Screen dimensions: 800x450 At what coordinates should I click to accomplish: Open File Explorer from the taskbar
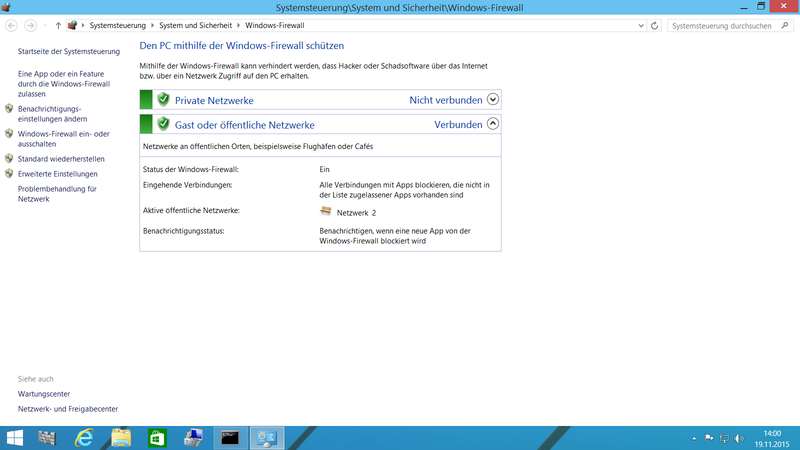click(121, 437)
